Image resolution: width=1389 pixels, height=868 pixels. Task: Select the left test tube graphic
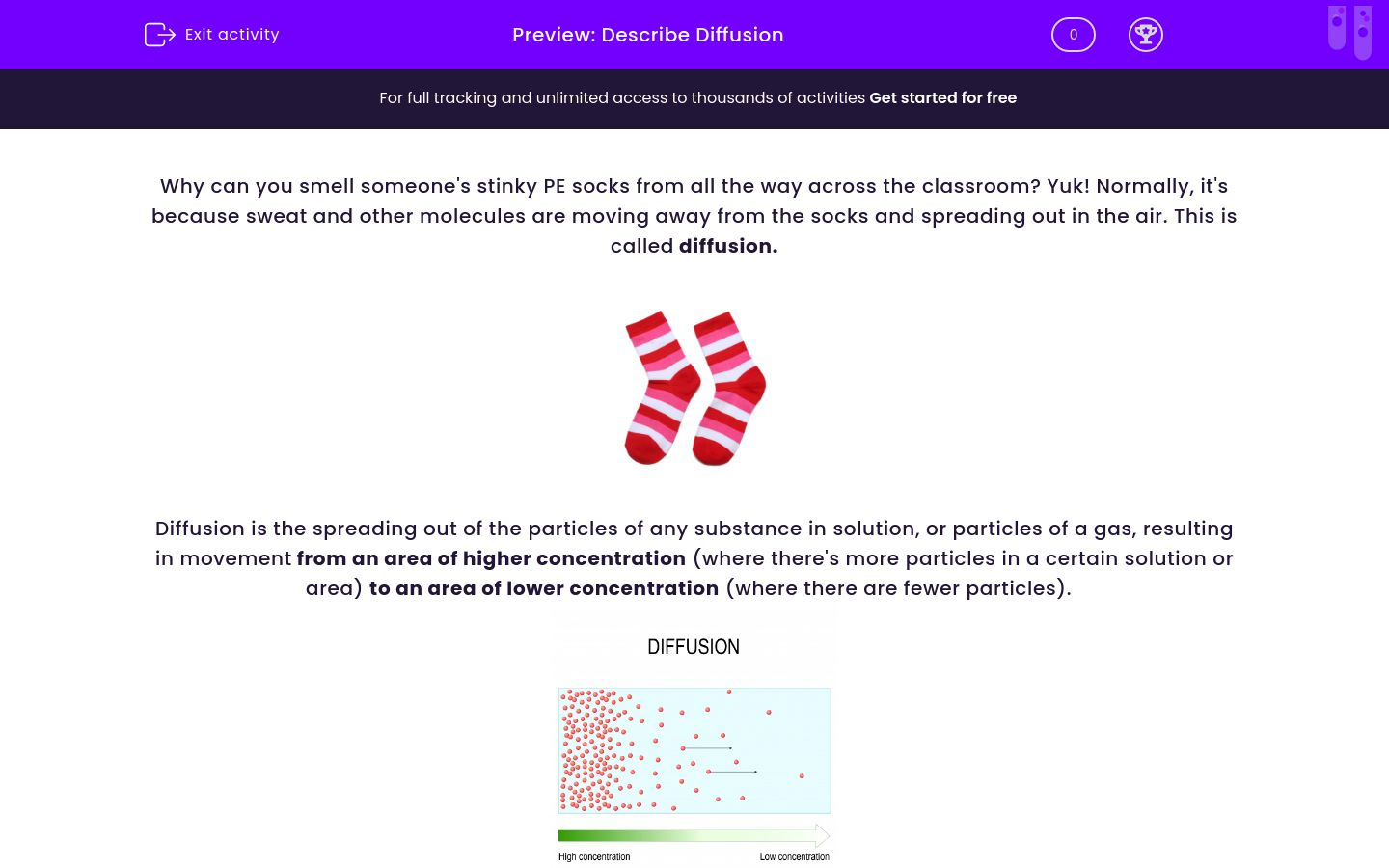click(x=1337, y=29)
